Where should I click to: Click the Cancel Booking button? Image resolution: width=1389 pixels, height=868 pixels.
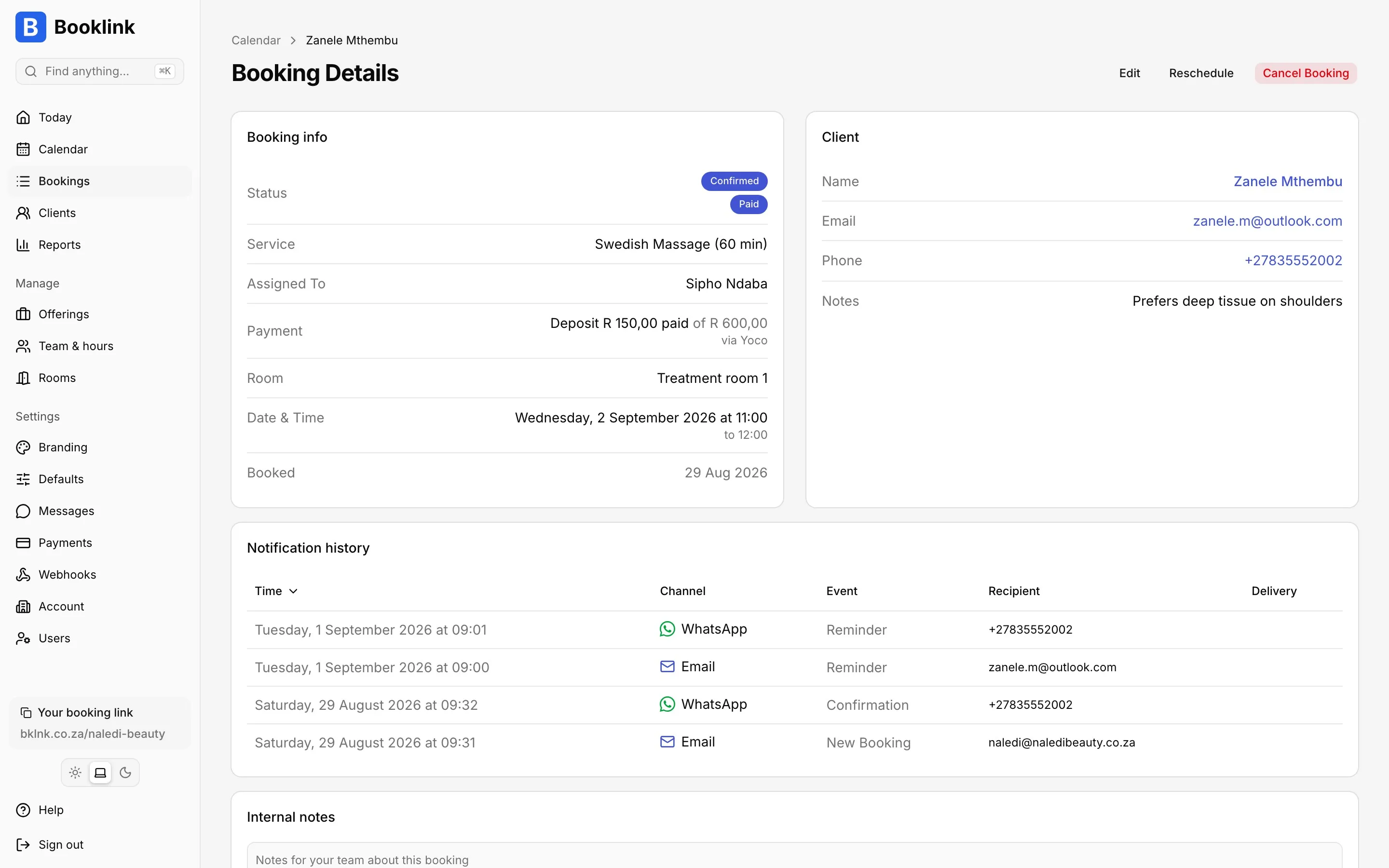click(x=1305, y=73)
